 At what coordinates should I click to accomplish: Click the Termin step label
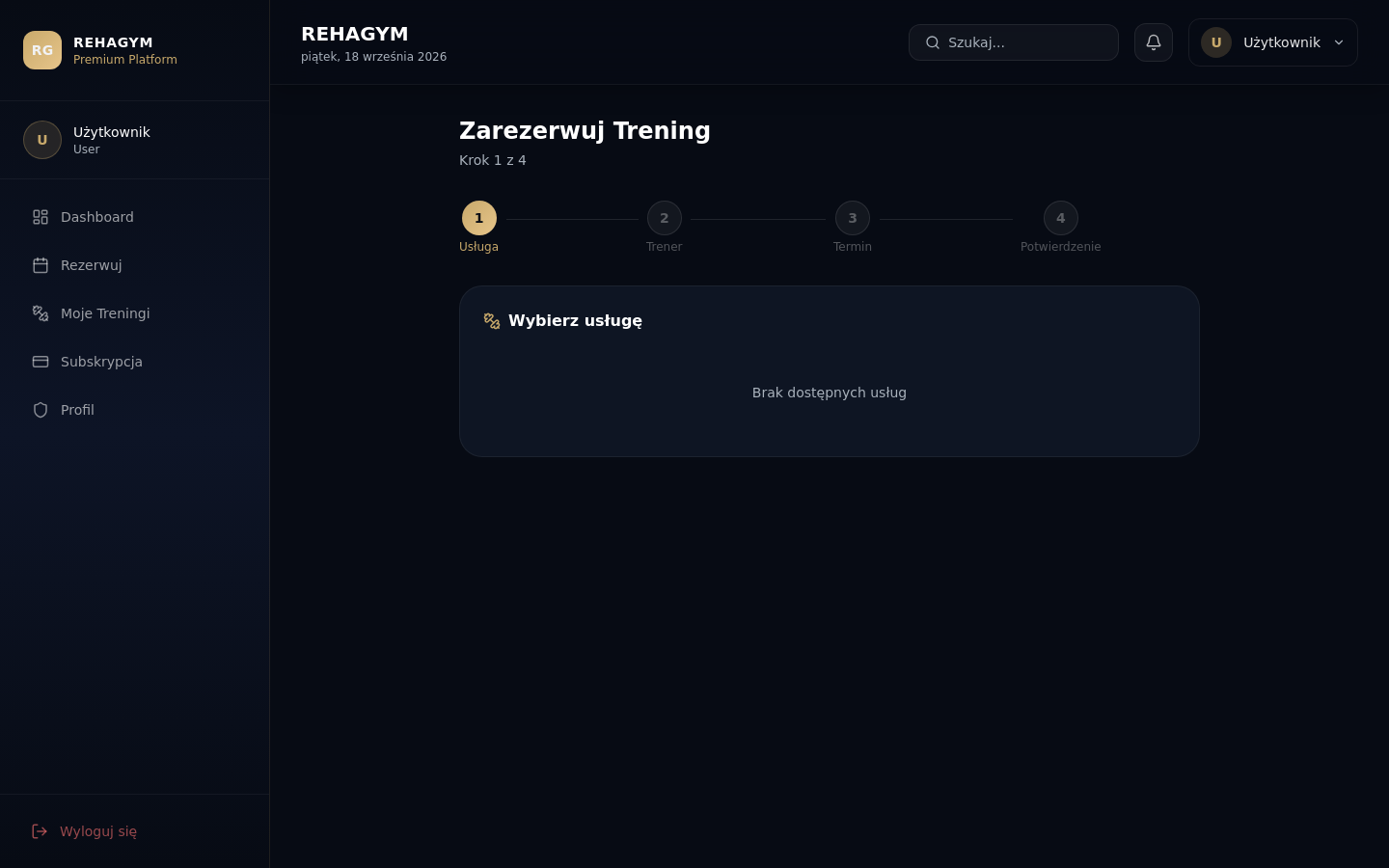[853, 247]
